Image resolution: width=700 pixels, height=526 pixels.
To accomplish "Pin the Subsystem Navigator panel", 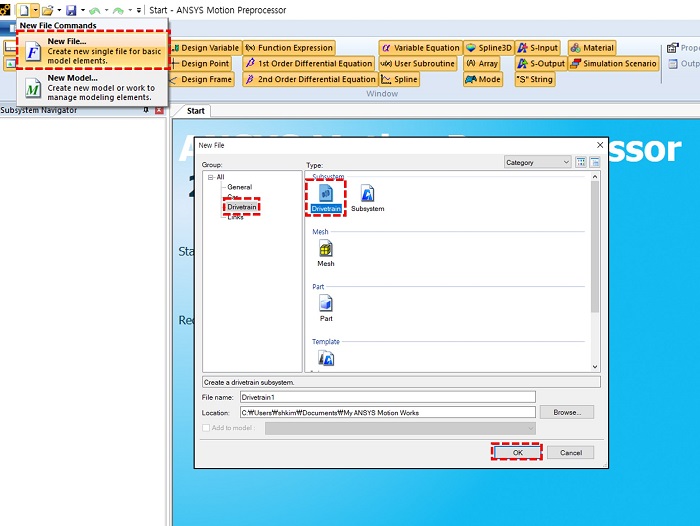I will (146, 110).
